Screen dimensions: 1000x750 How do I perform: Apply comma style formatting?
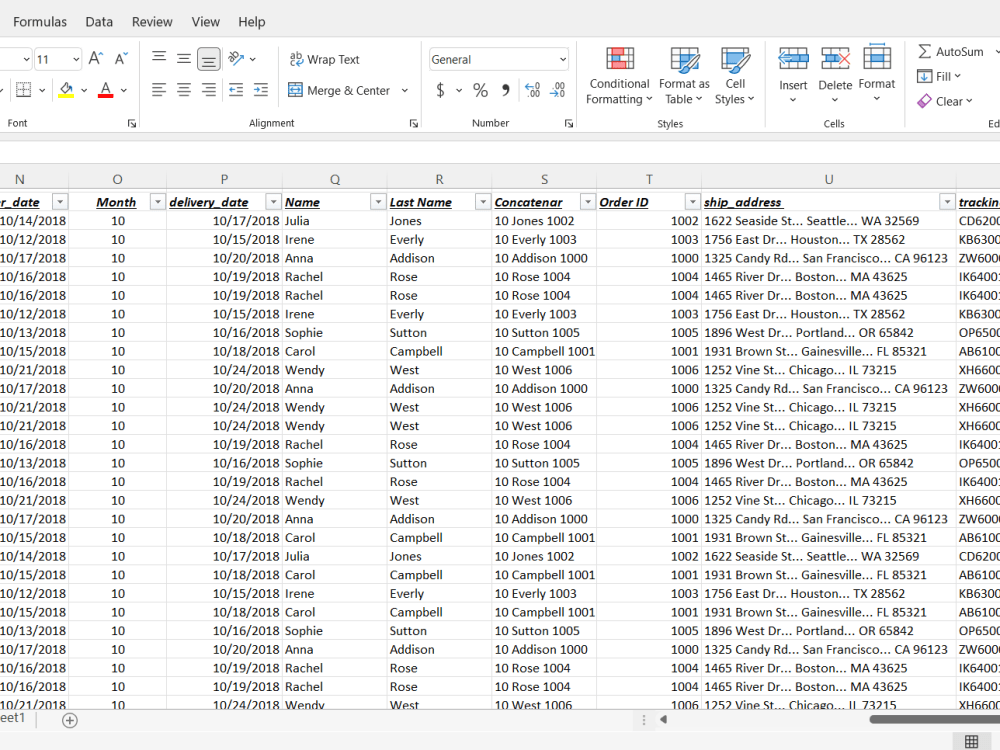(x=505, y=90)
